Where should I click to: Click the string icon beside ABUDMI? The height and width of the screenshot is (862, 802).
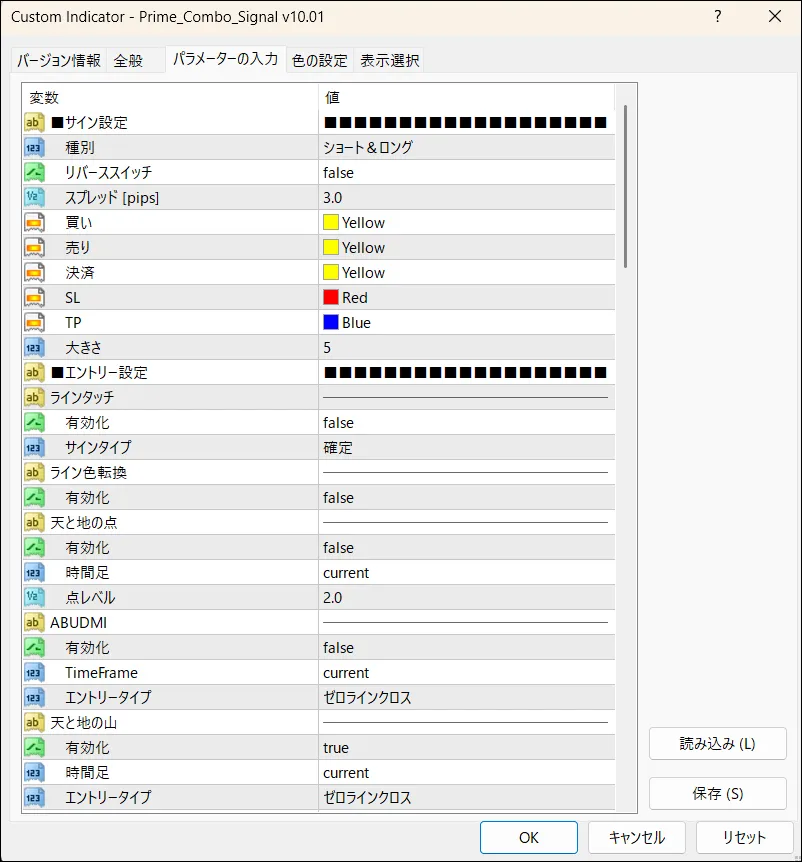tap(34, 623)
